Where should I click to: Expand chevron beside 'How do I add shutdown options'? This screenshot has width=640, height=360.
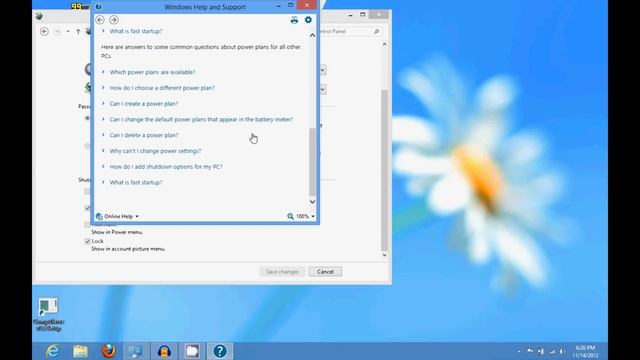point(103,167)
